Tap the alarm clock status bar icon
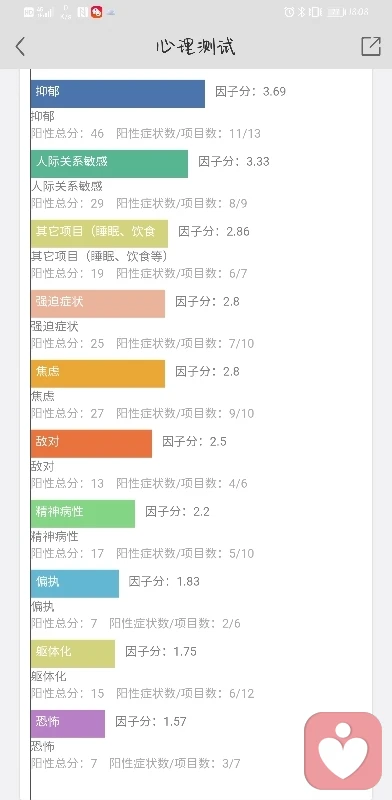The image size is (392, 800). tap(289, 12)
